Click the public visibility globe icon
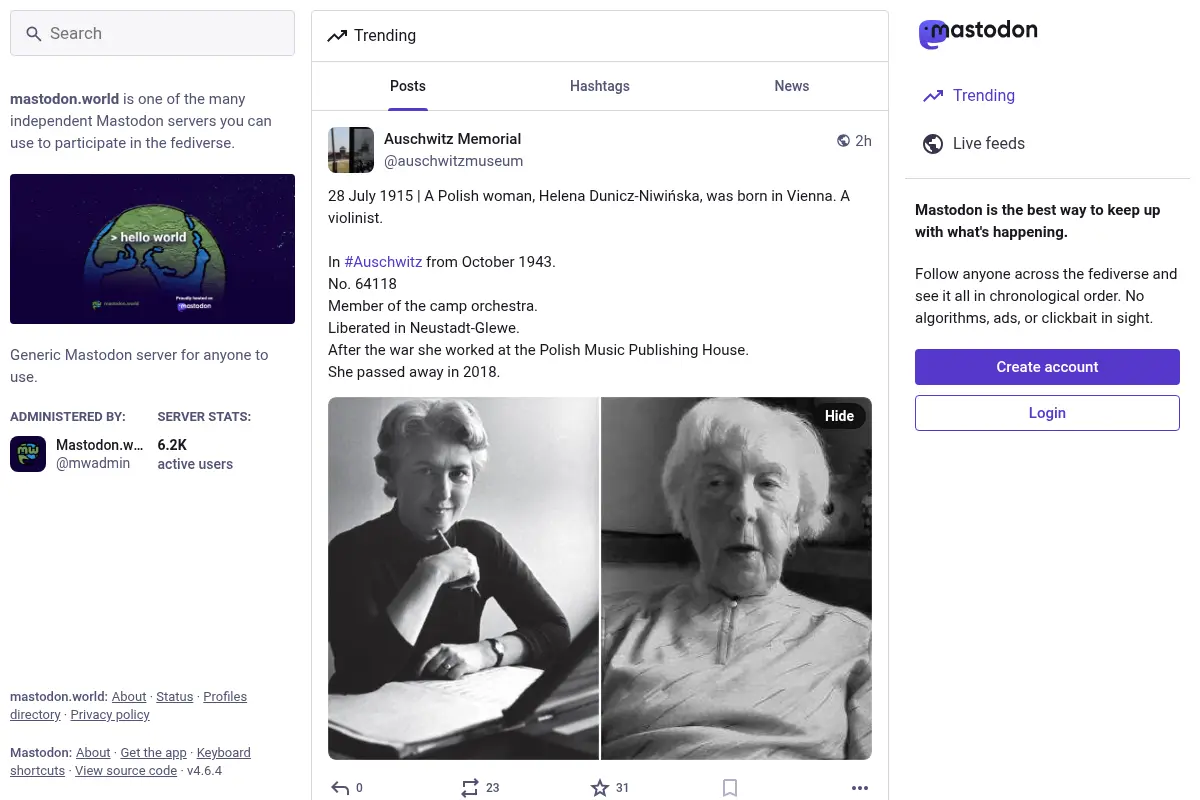 [843, 141]
